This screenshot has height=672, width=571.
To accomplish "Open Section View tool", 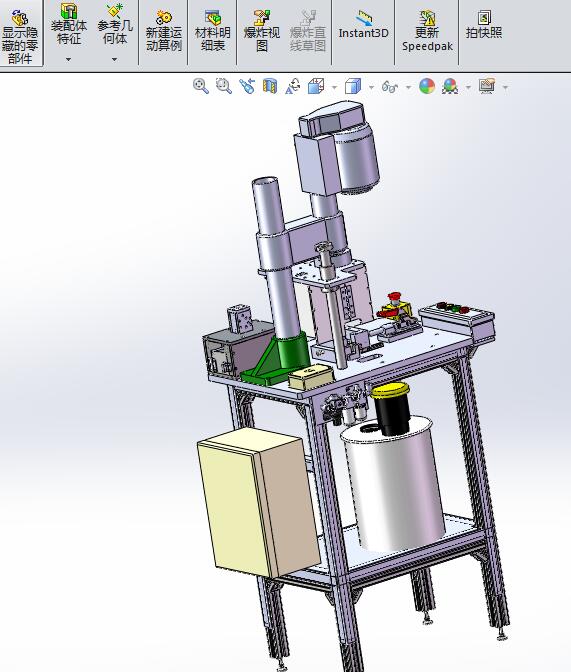I will click(x=270, y=86).
